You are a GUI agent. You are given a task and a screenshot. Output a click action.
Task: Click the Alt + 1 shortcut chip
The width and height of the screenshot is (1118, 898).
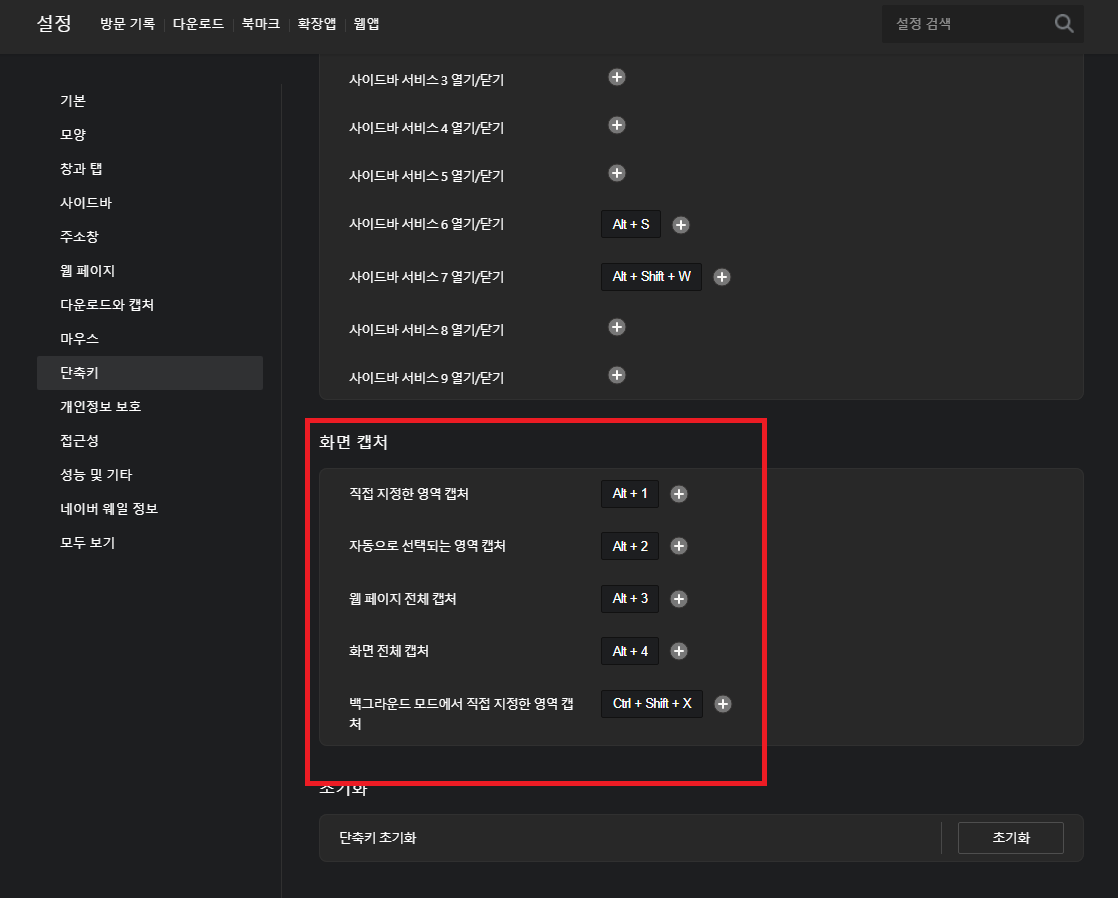[x=630, y=493]
